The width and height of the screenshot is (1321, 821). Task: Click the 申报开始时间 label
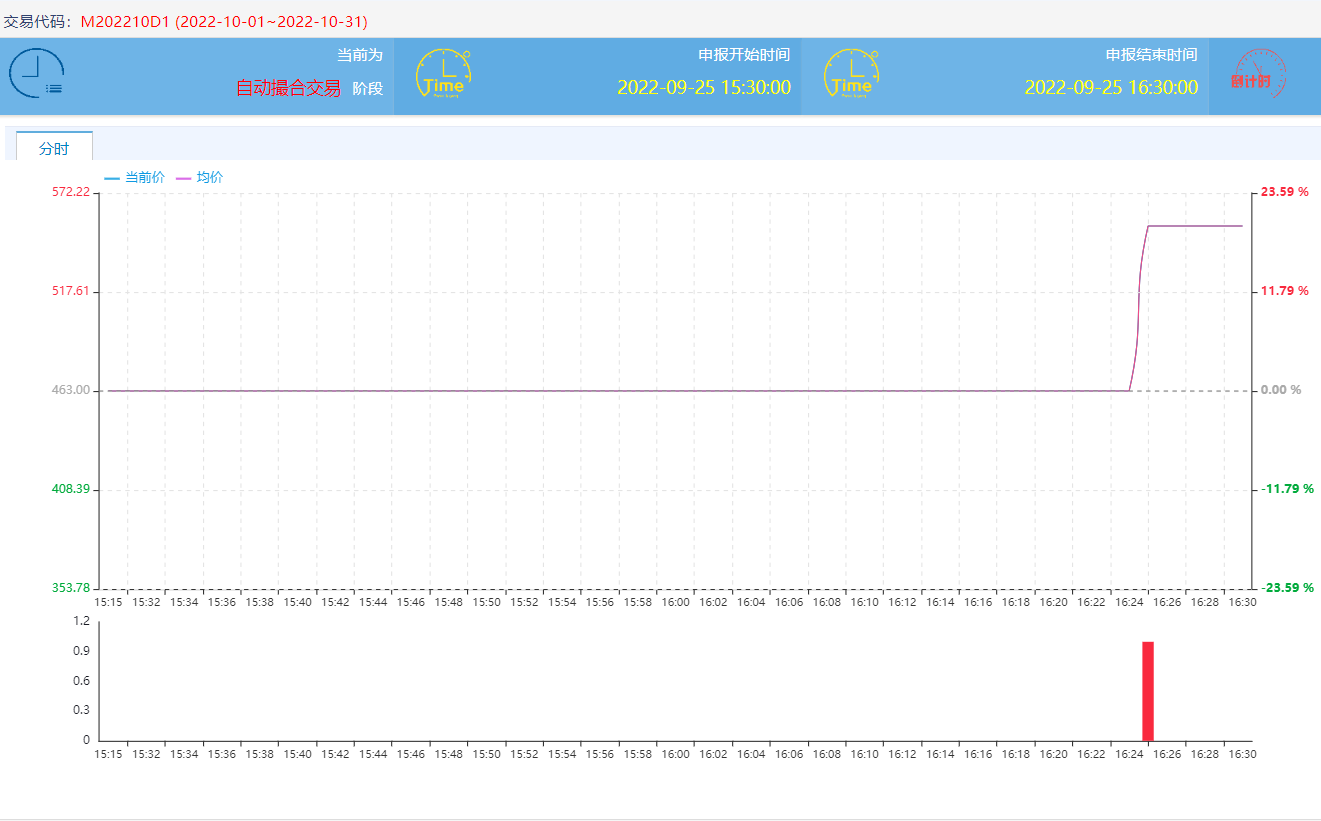tap(743, 55)
